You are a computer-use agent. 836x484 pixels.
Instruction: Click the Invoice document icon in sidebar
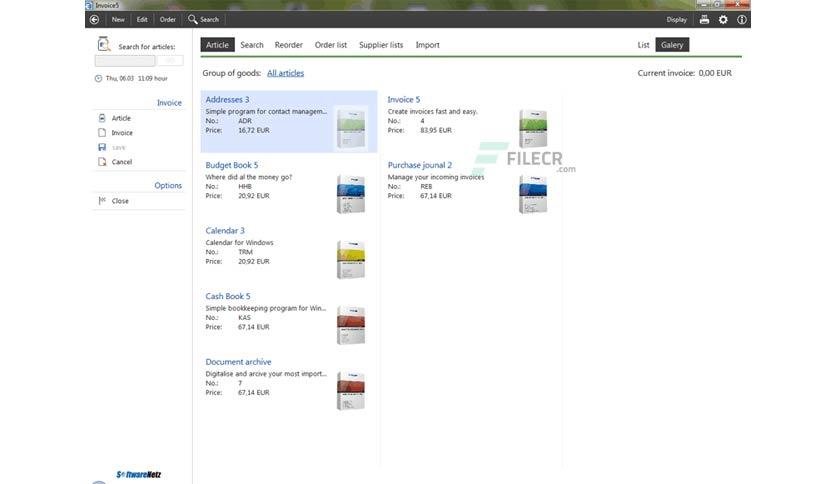click(x=102, y=132)
